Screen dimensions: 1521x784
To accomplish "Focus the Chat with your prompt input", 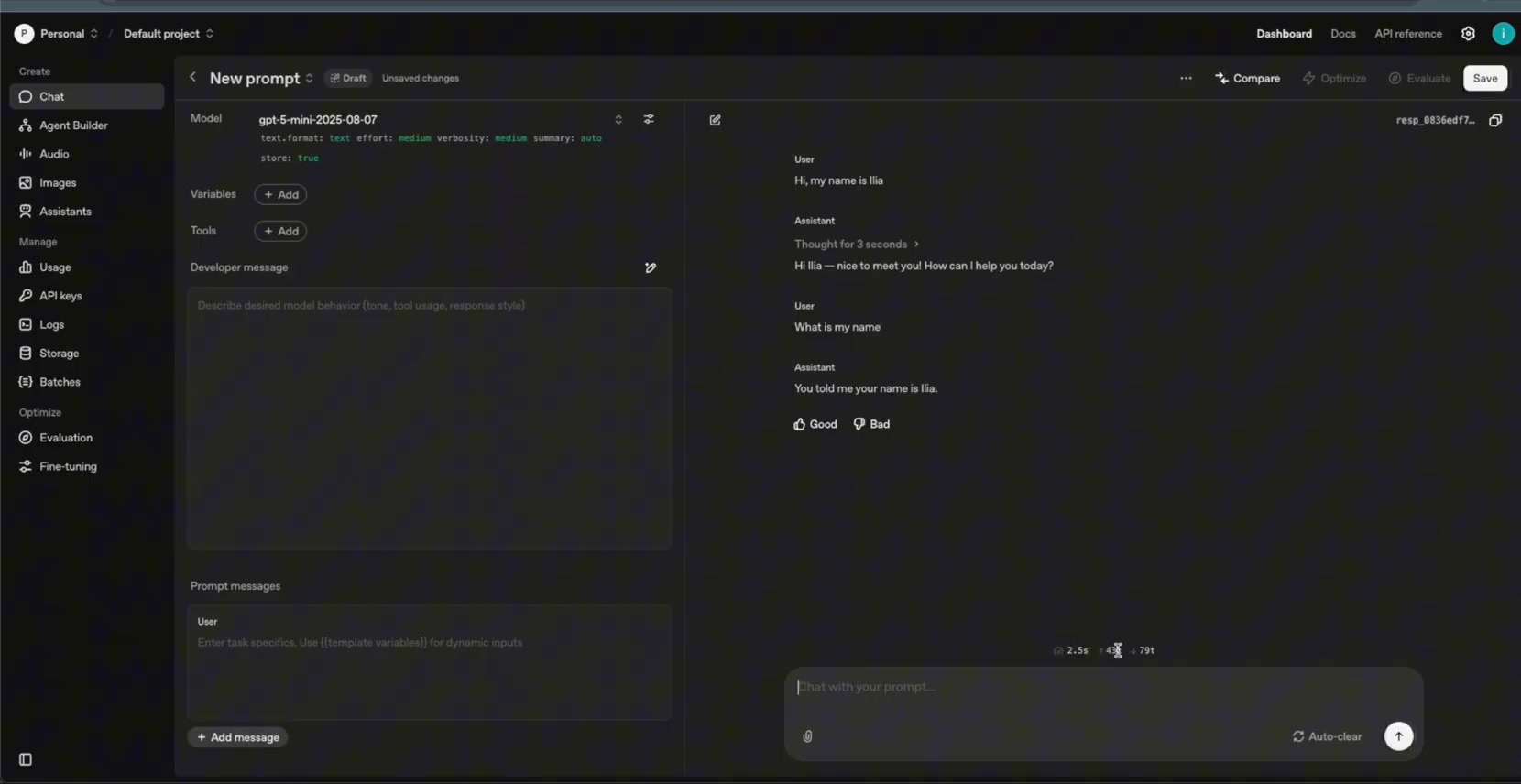I will pos(1103,688).
